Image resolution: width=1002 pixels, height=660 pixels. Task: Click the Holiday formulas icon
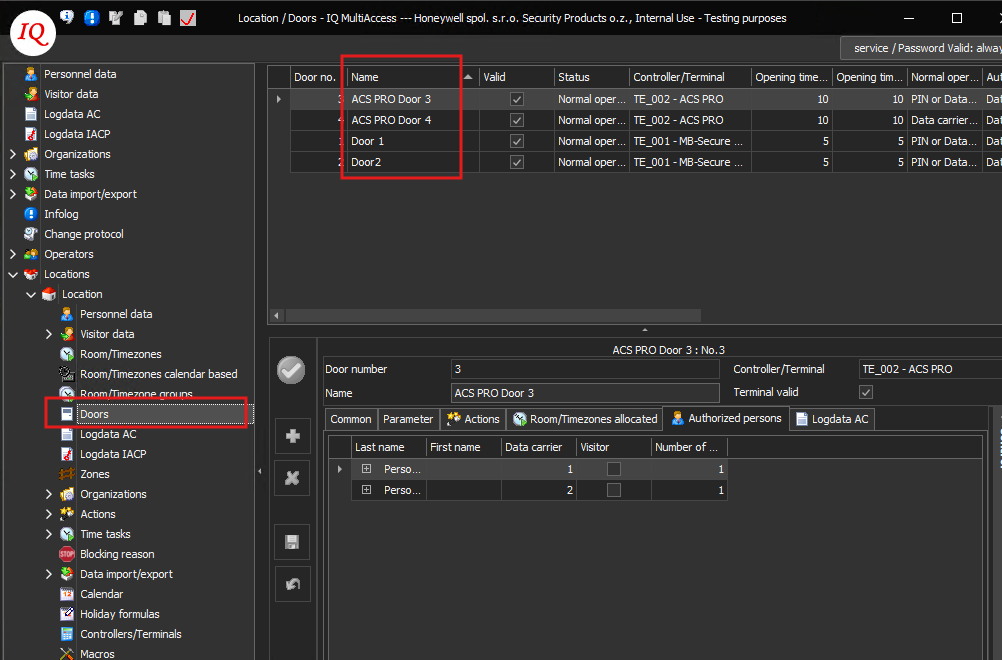point(66,614)
